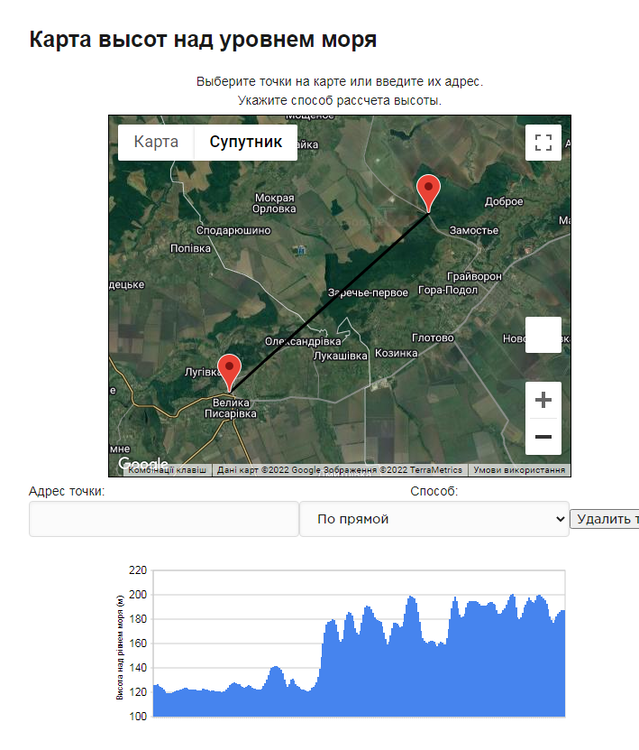Click the Мокрая Орловка place label
639x750 pixels.
click(x=275, y=203)
